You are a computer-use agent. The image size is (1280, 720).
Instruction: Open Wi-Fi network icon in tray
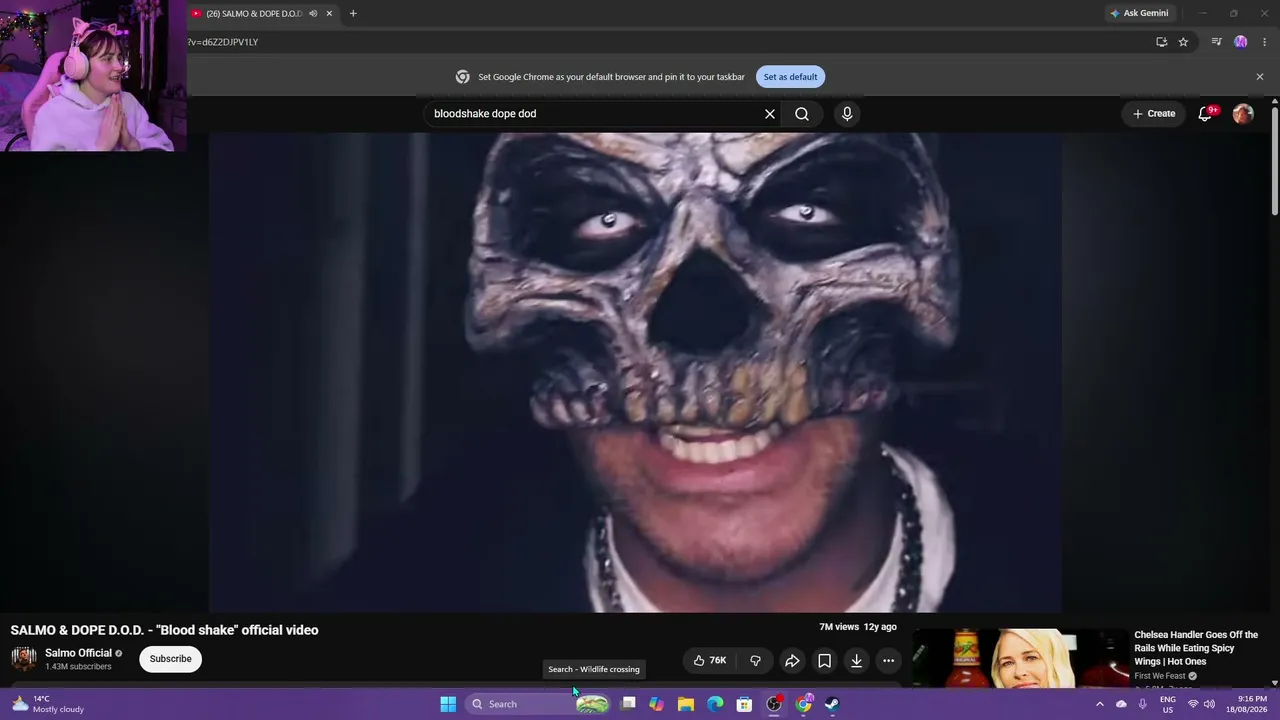coord(1192,704)
